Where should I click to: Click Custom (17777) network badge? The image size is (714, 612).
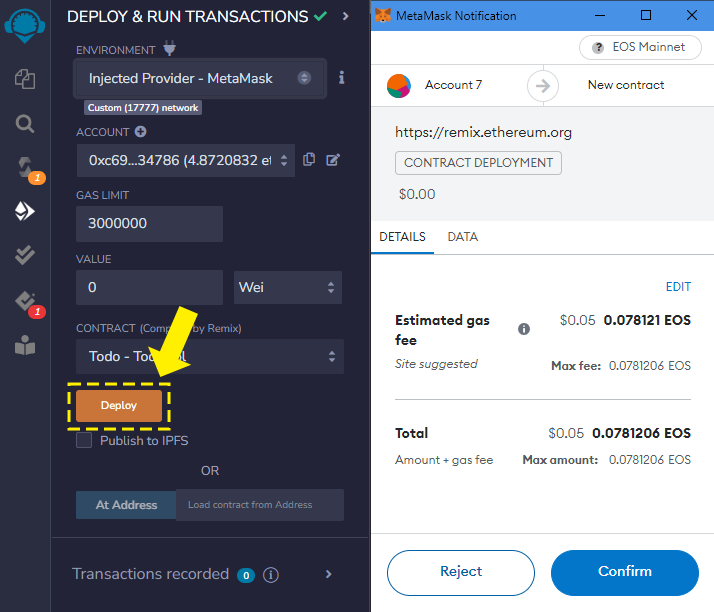tap(143, 108)
